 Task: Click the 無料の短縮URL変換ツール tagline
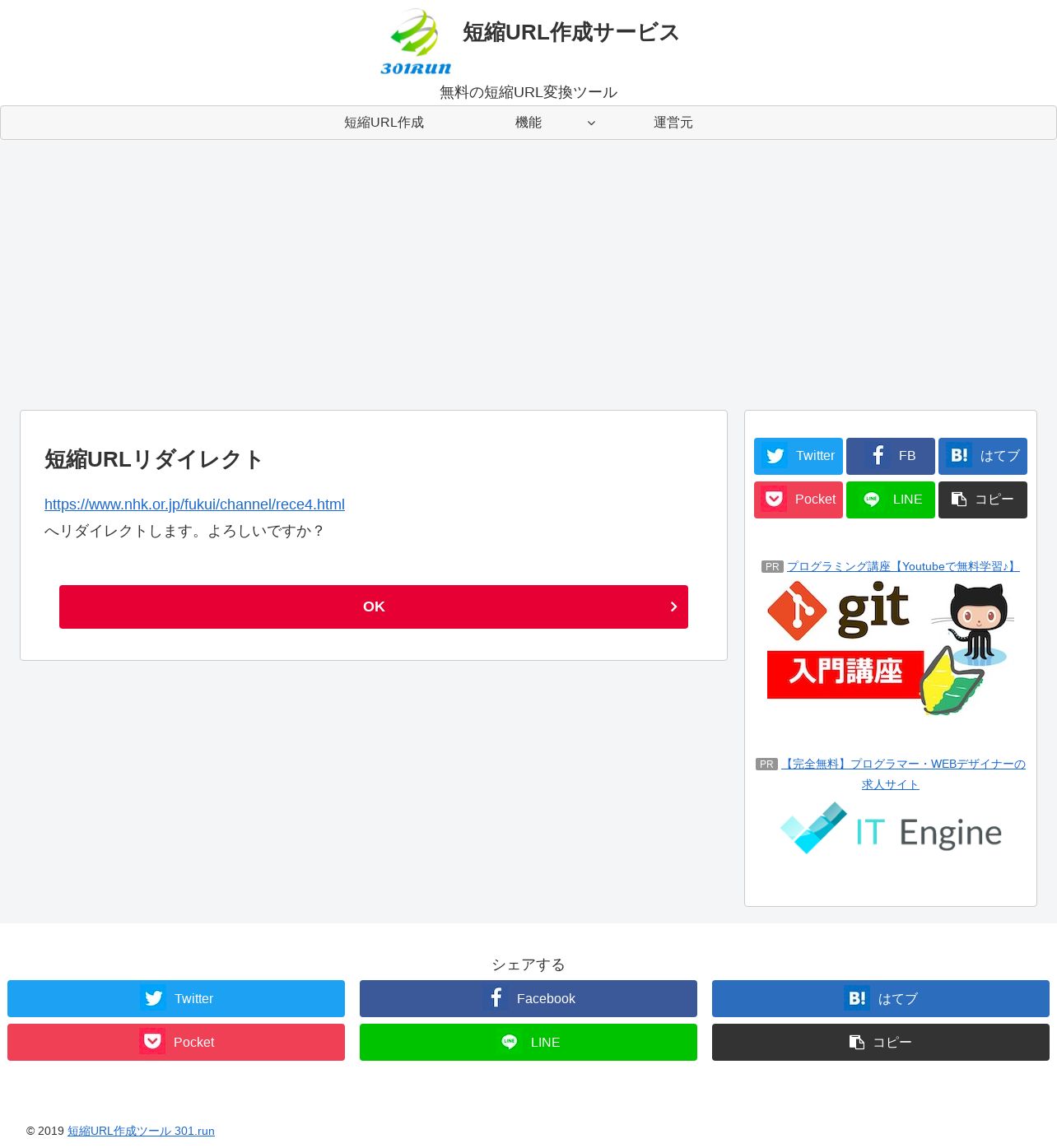pyautogui.click(x=528, y=92)
